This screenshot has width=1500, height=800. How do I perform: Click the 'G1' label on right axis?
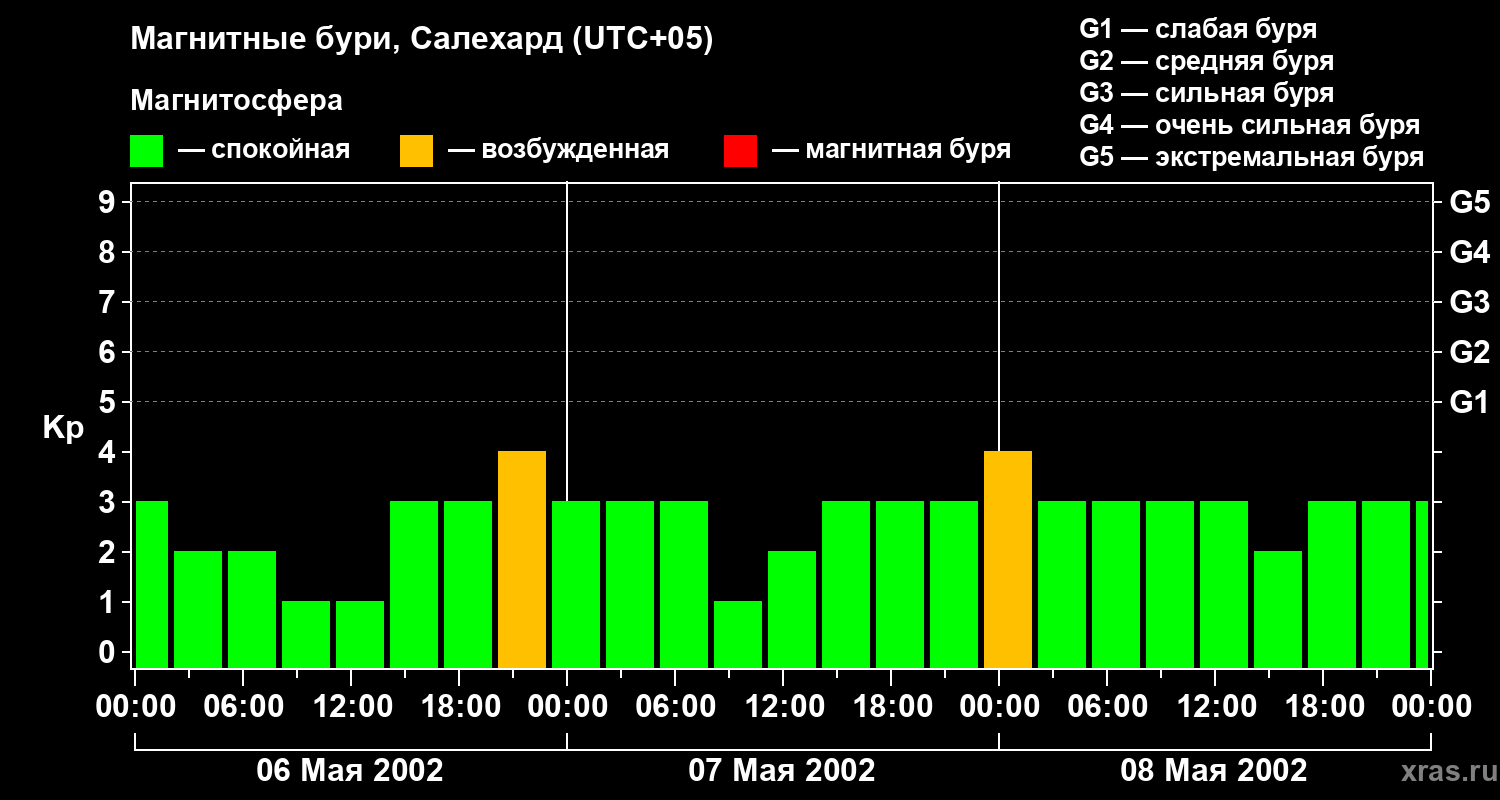[x=1470, y=402]
